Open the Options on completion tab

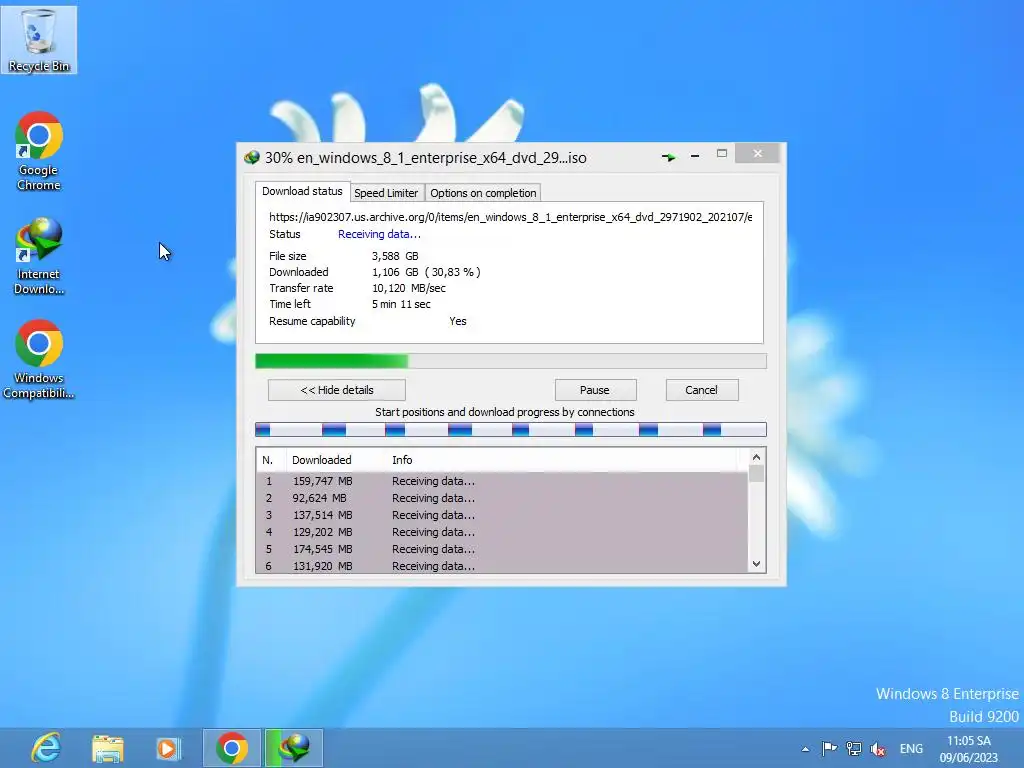pos(483,193)
